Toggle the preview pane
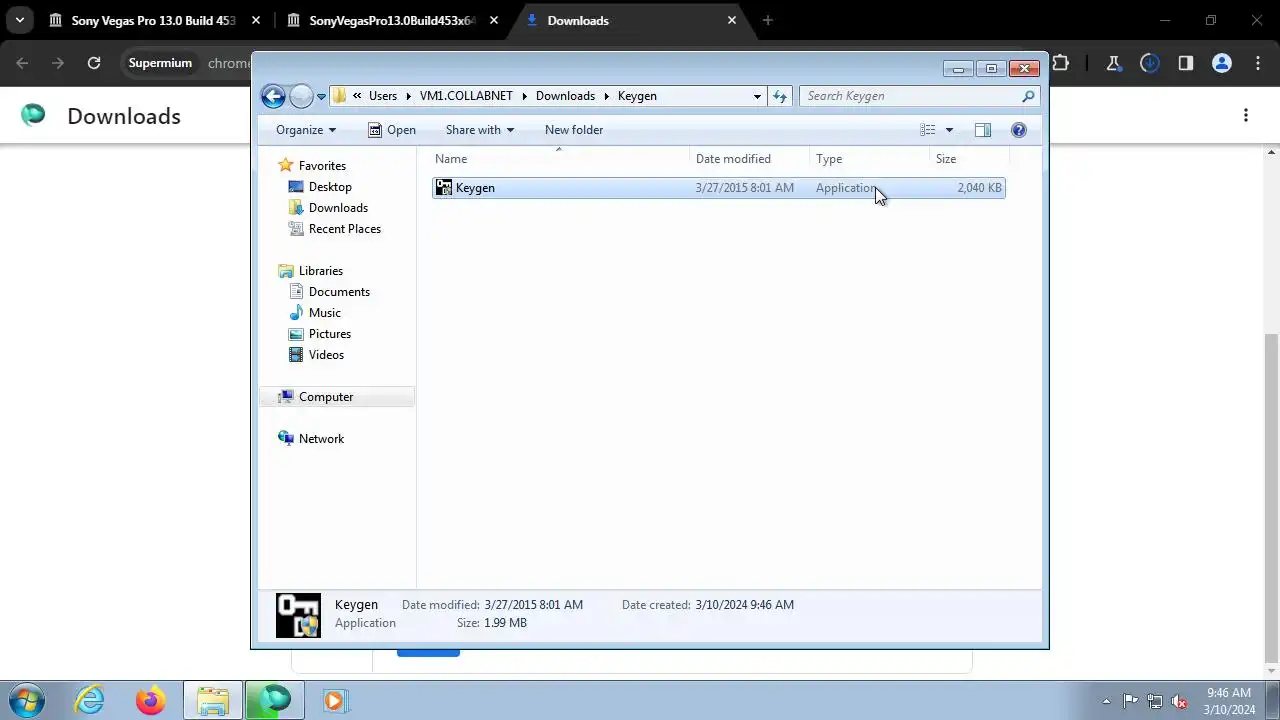The width and height of the screenshot is (1280, 720). pos(983,130)
